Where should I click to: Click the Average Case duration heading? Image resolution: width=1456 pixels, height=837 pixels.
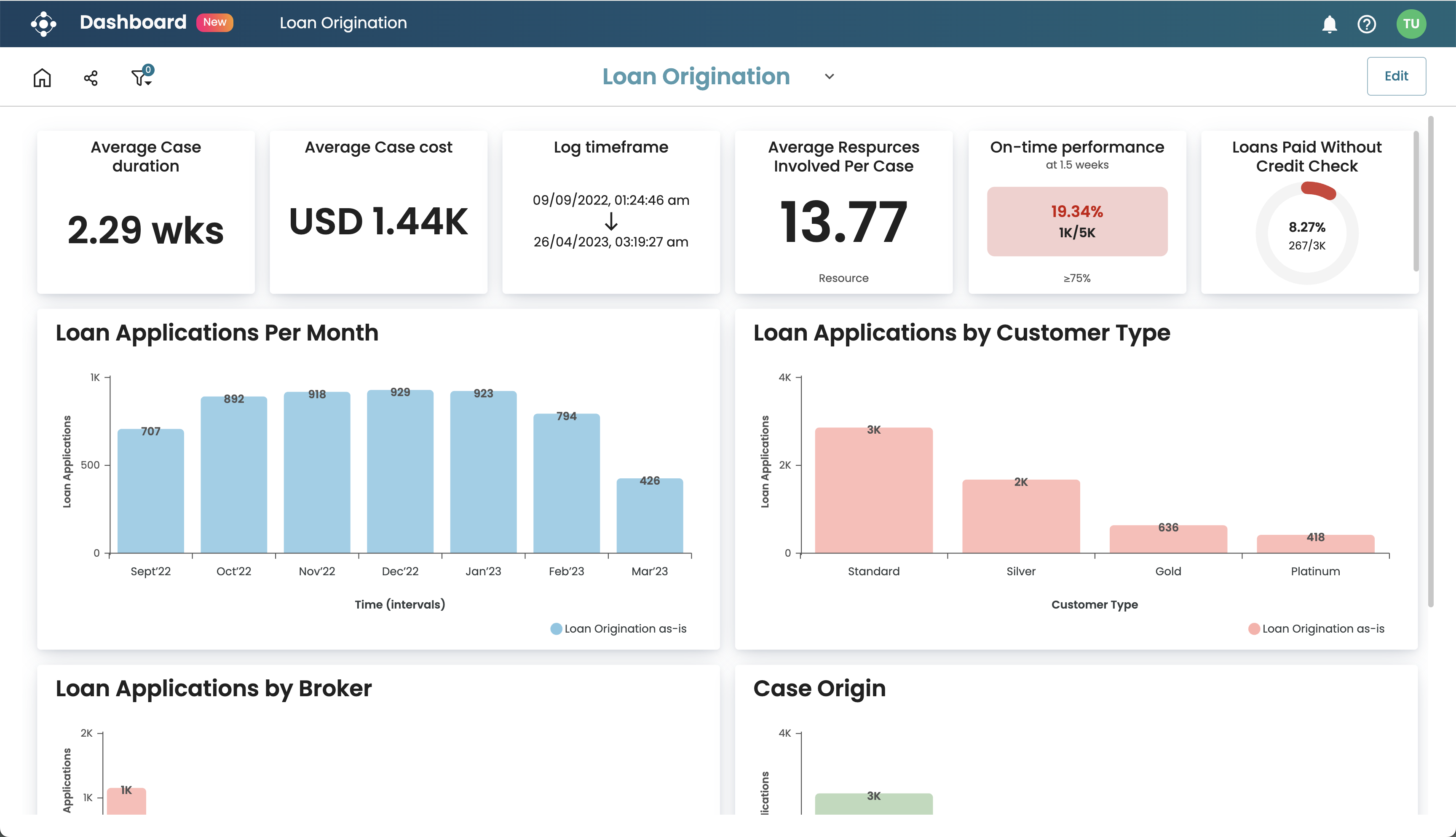pos(145,156)
